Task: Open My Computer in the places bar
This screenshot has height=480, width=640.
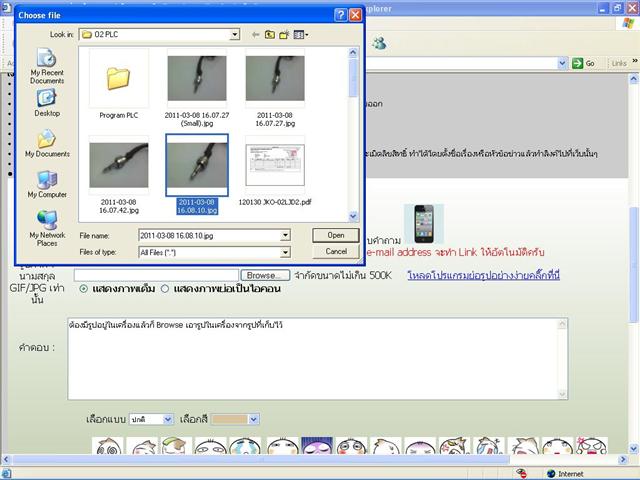Action: click(x=46, y=184)
